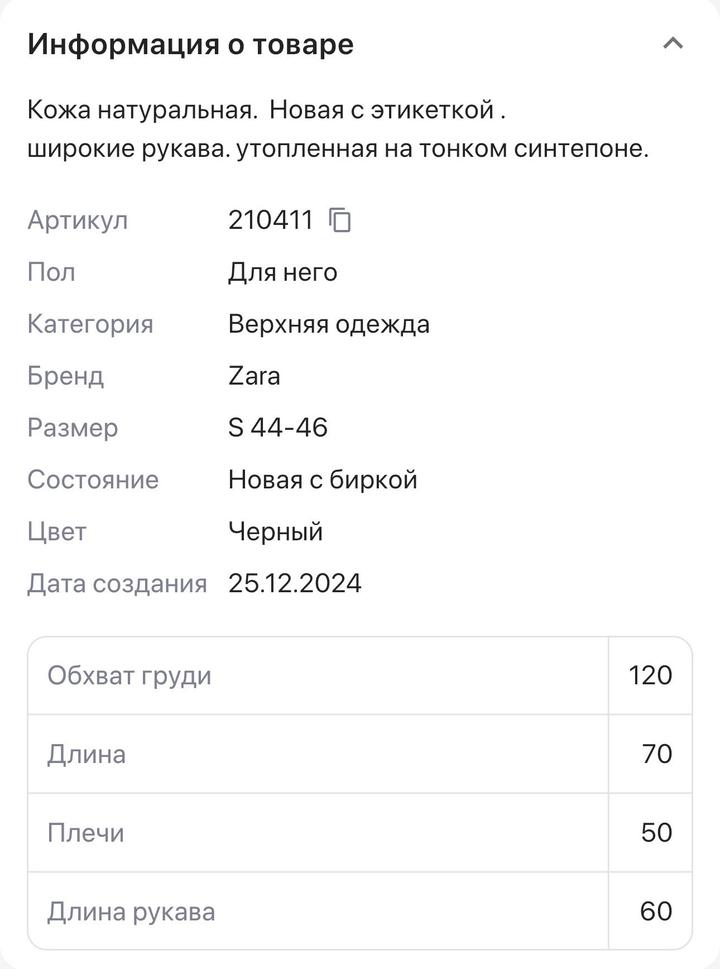This screenshot has height=969, width=720.
Task: Click the S 44-46 size value
Action: pos(277,428)
